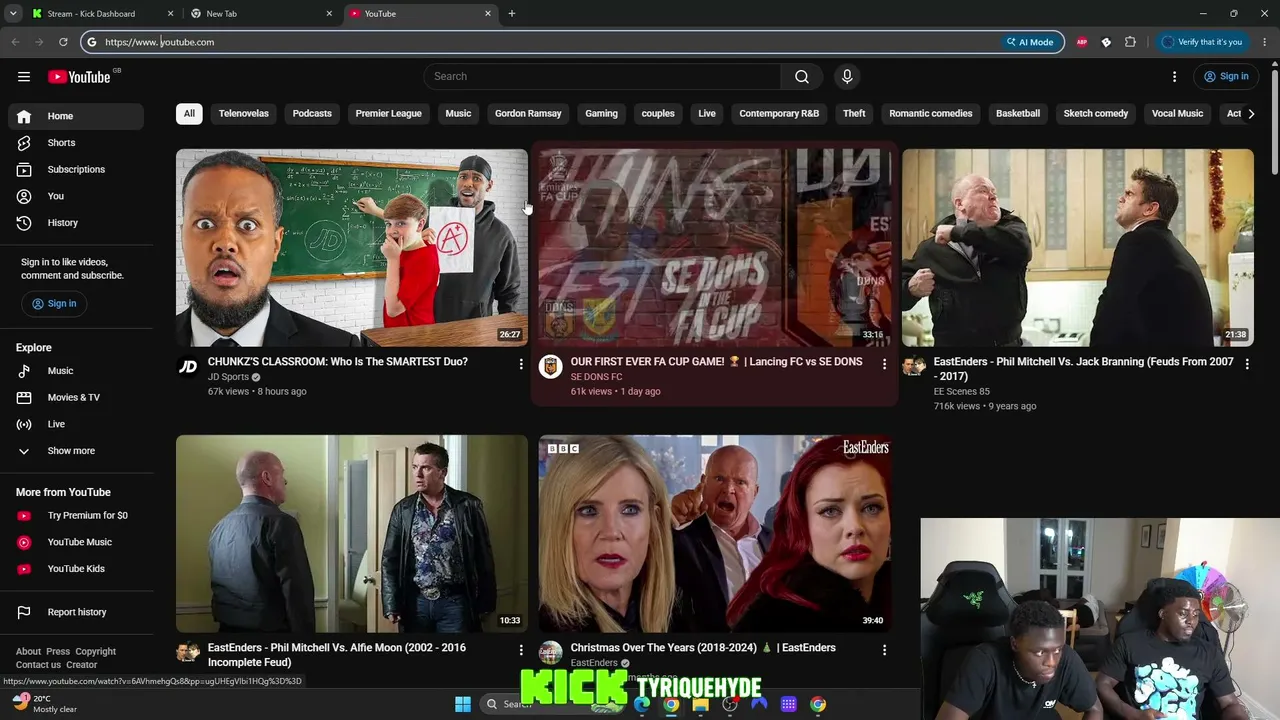Open the tab search dropdown chevron
Image resolution: width=1280 pixels, height=720 pixels.
pyautogui.click(x=13, y=14)
